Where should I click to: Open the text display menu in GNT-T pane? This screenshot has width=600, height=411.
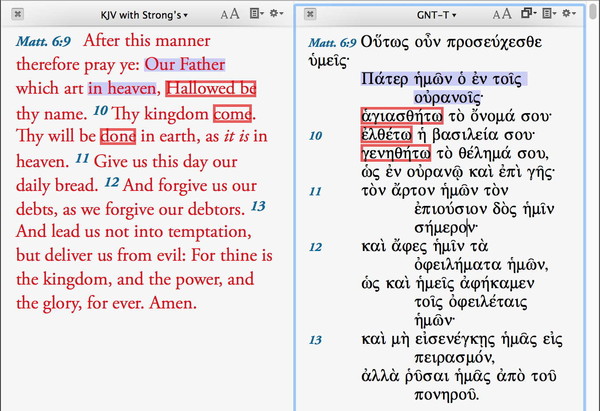coord(549,14)
